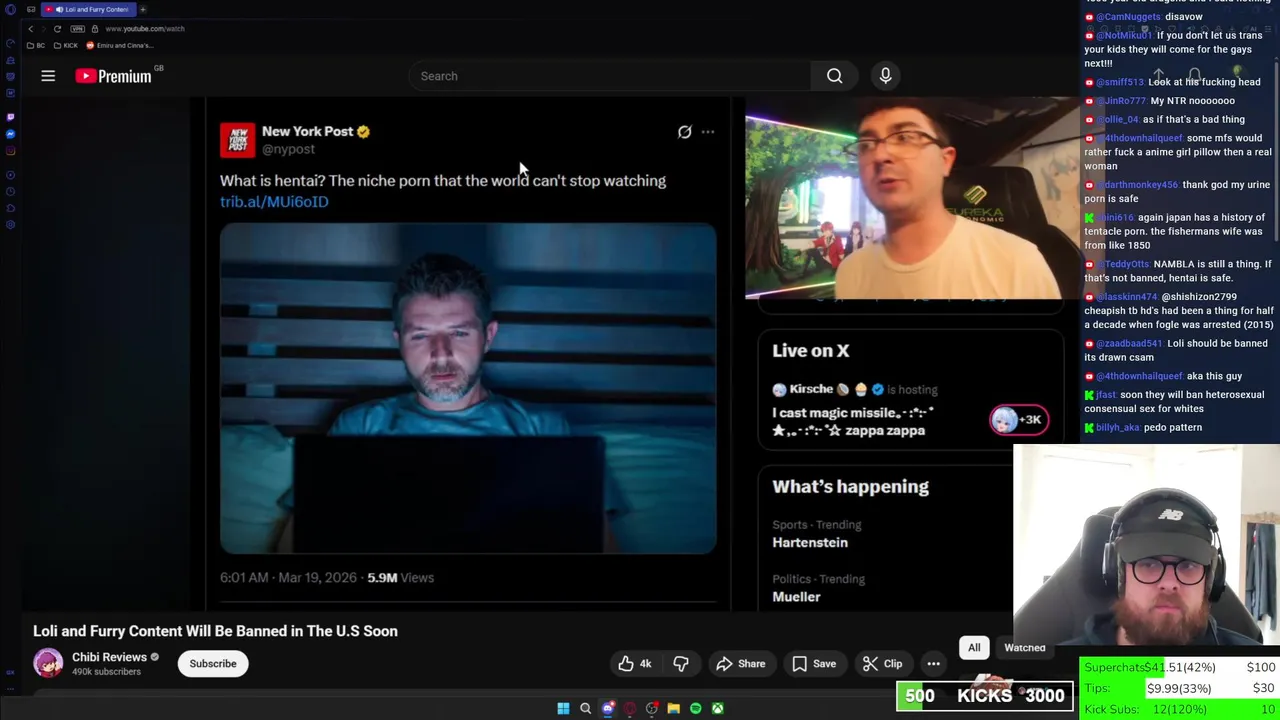Click the www.youtube.com/watch address bar
The width and height of the screenshot is (1280, 720).
coord(145,29)
